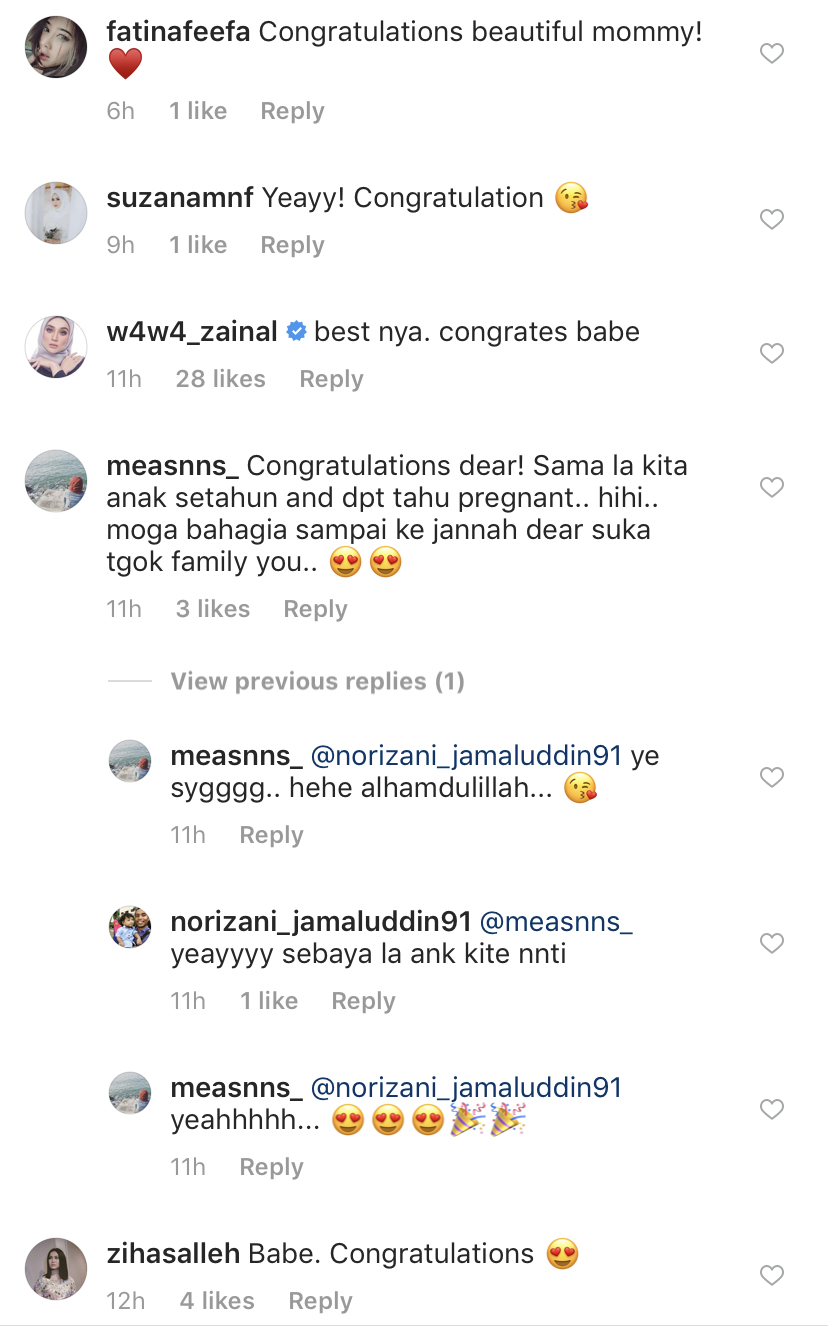Screen dimensions: 828x1327
Task: Tap heart on suzanamnf's congratulation comment
Action: (x=771, y=219)
